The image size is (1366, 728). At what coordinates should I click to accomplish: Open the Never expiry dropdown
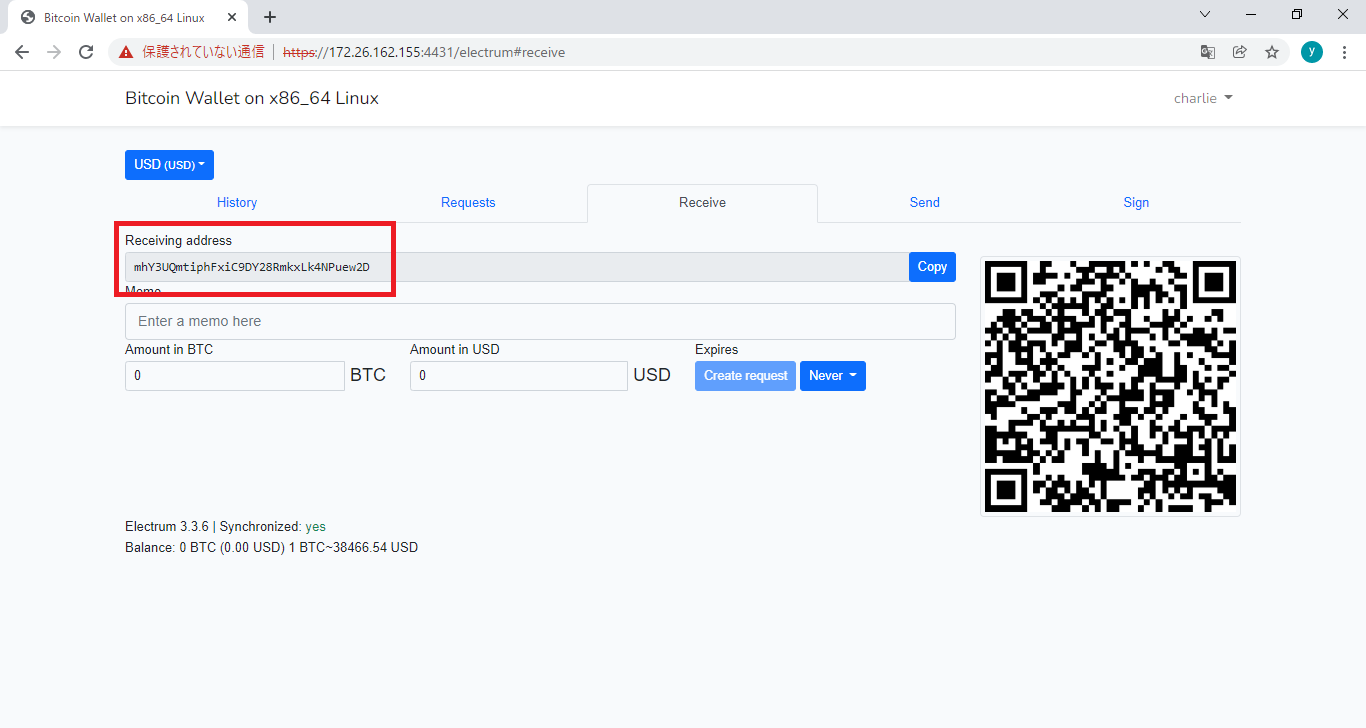[x=832, y=375]
